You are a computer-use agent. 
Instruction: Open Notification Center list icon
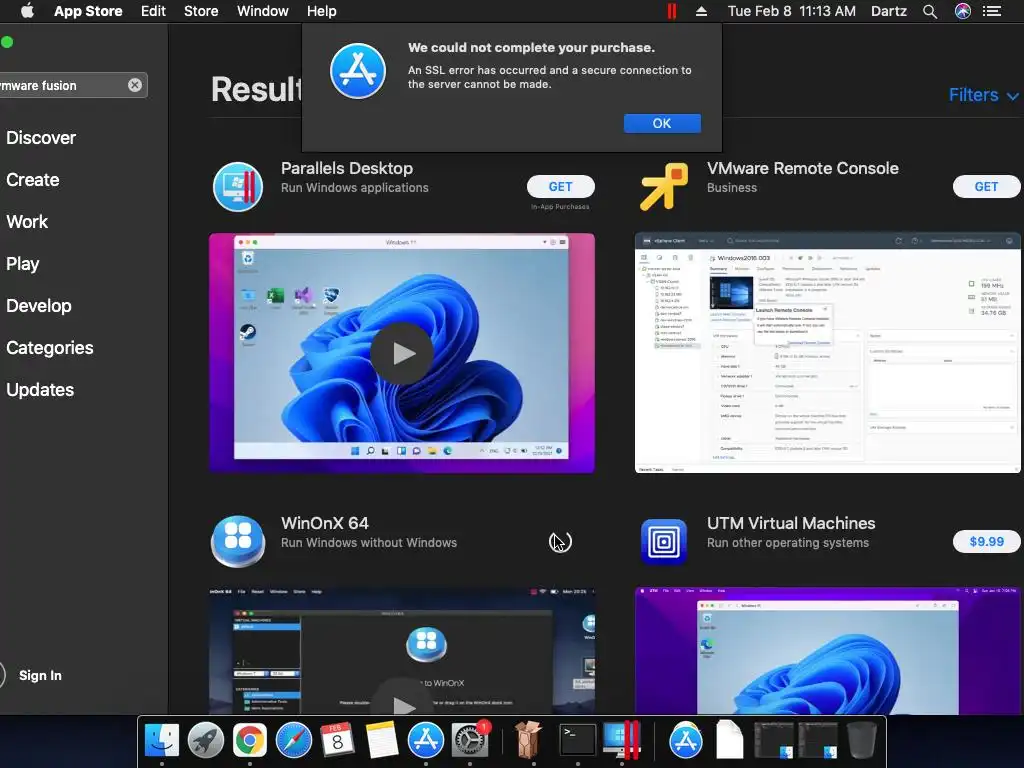coord(992,11)
